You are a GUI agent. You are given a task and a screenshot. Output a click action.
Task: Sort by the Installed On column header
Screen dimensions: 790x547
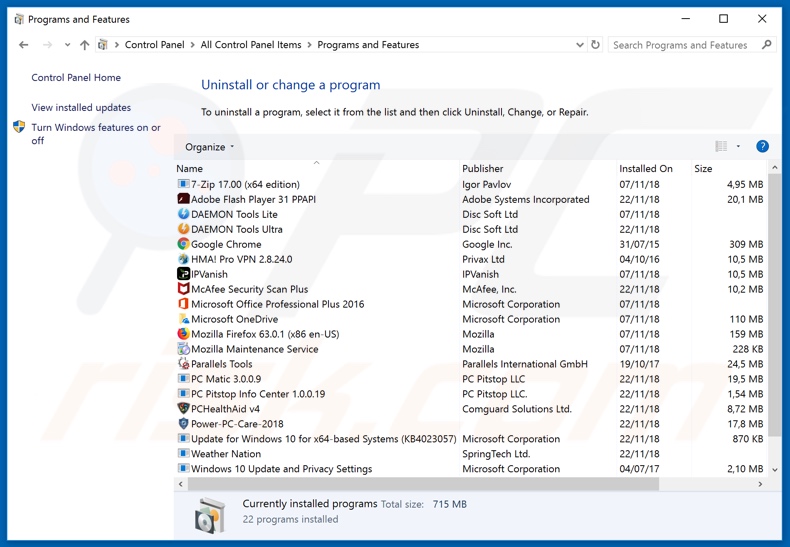pos(646,169)
